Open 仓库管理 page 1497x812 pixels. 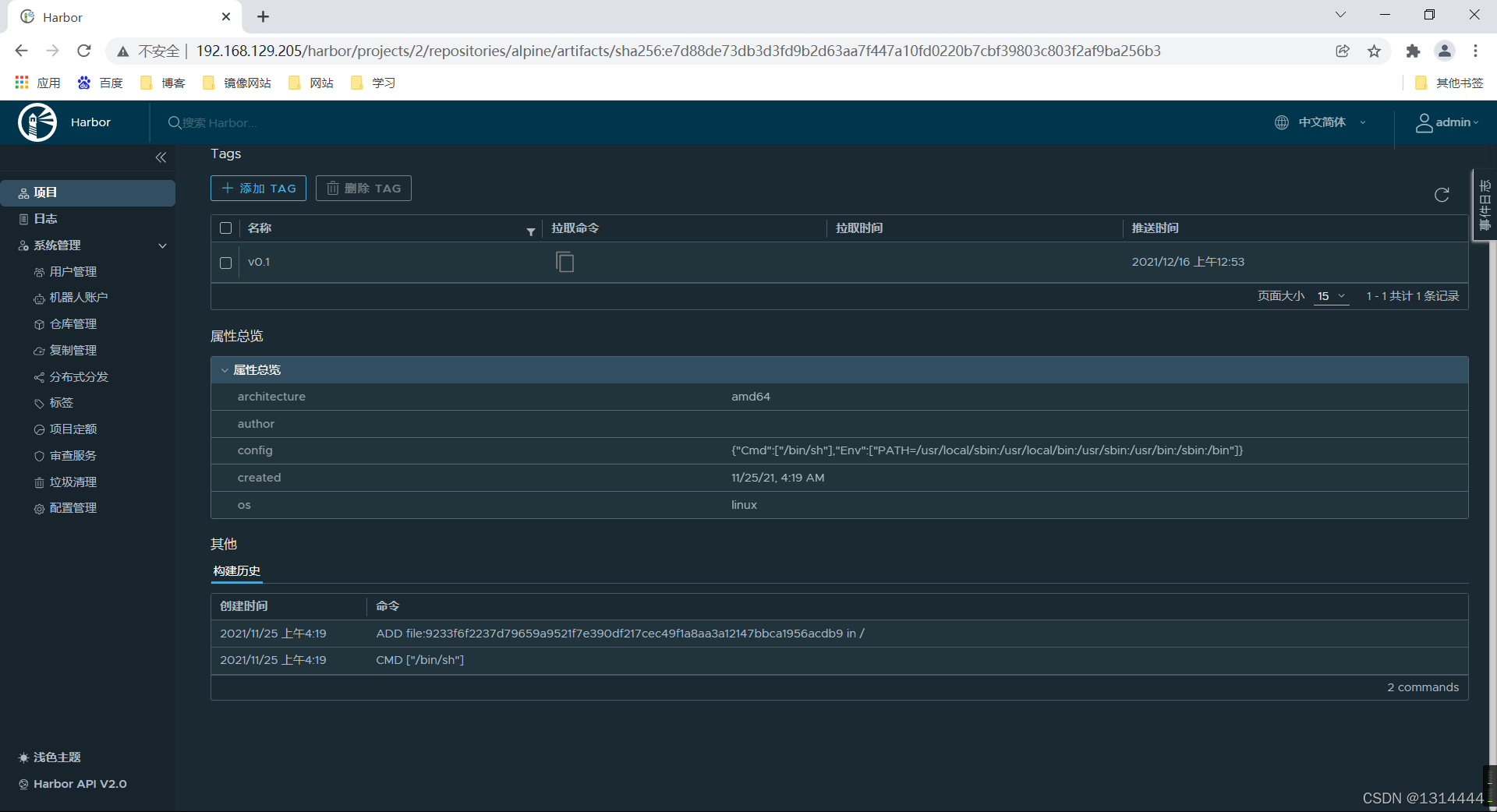[x=73, y=324]
